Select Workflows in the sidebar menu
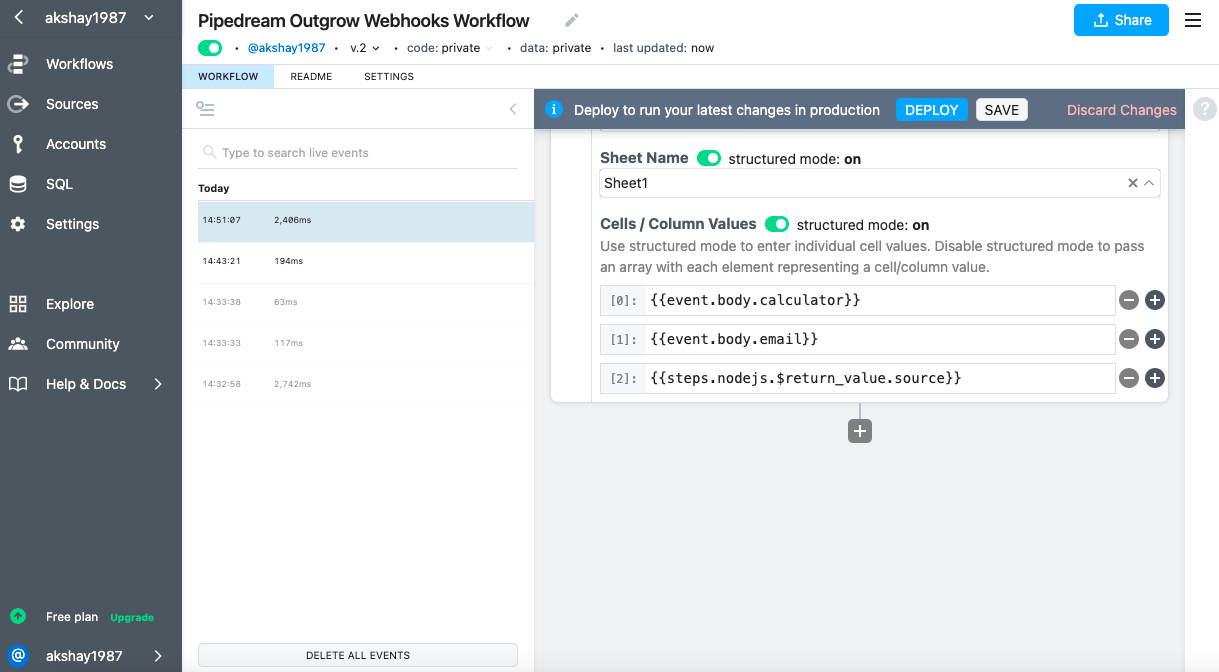The height and width of the screenshot is (672, 1219). pyautogui.click(x=80, y=64)
